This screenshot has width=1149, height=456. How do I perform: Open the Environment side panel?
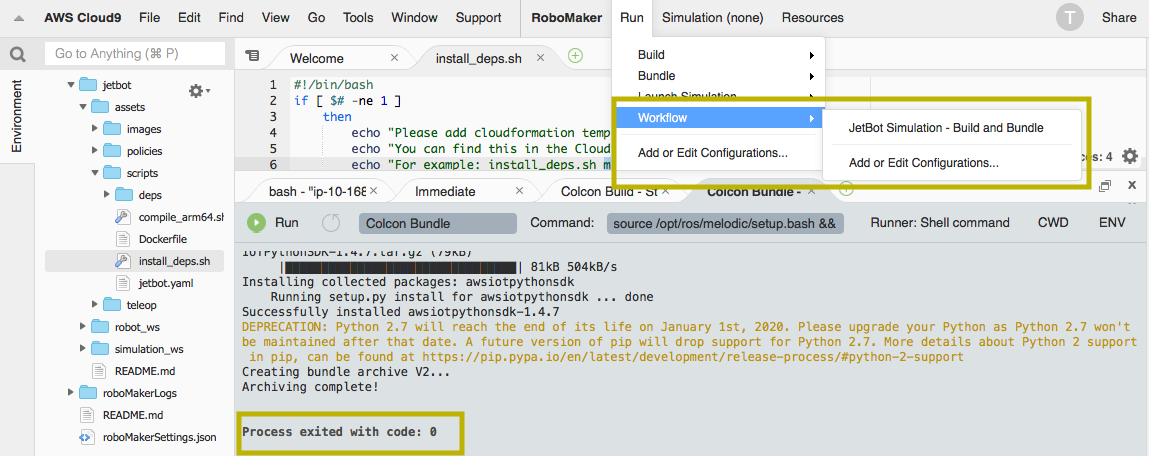[x=18, y=116]
